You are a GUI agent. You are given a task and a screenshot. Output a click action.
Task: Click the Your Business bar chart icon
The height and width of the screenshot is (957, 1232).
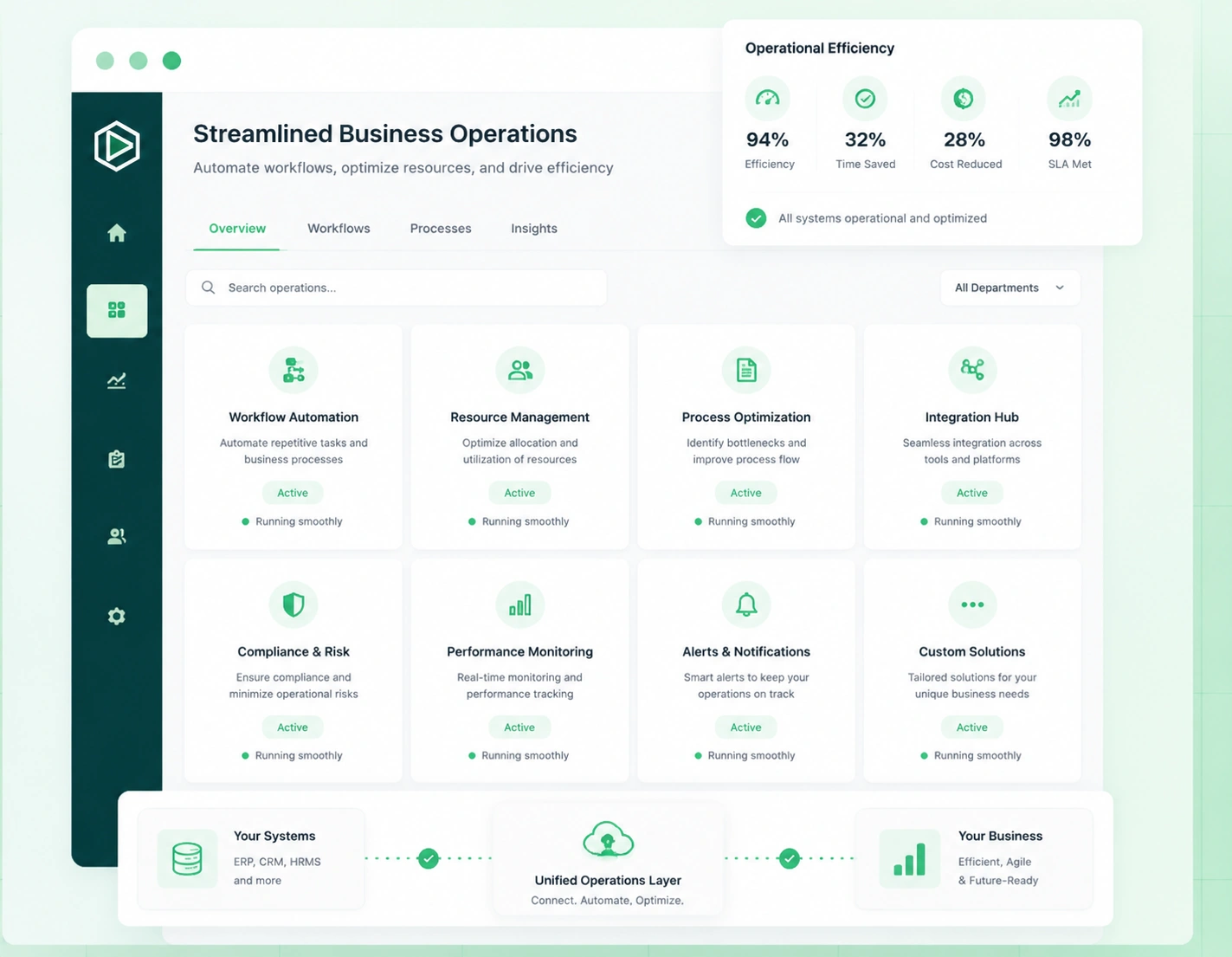910,858
